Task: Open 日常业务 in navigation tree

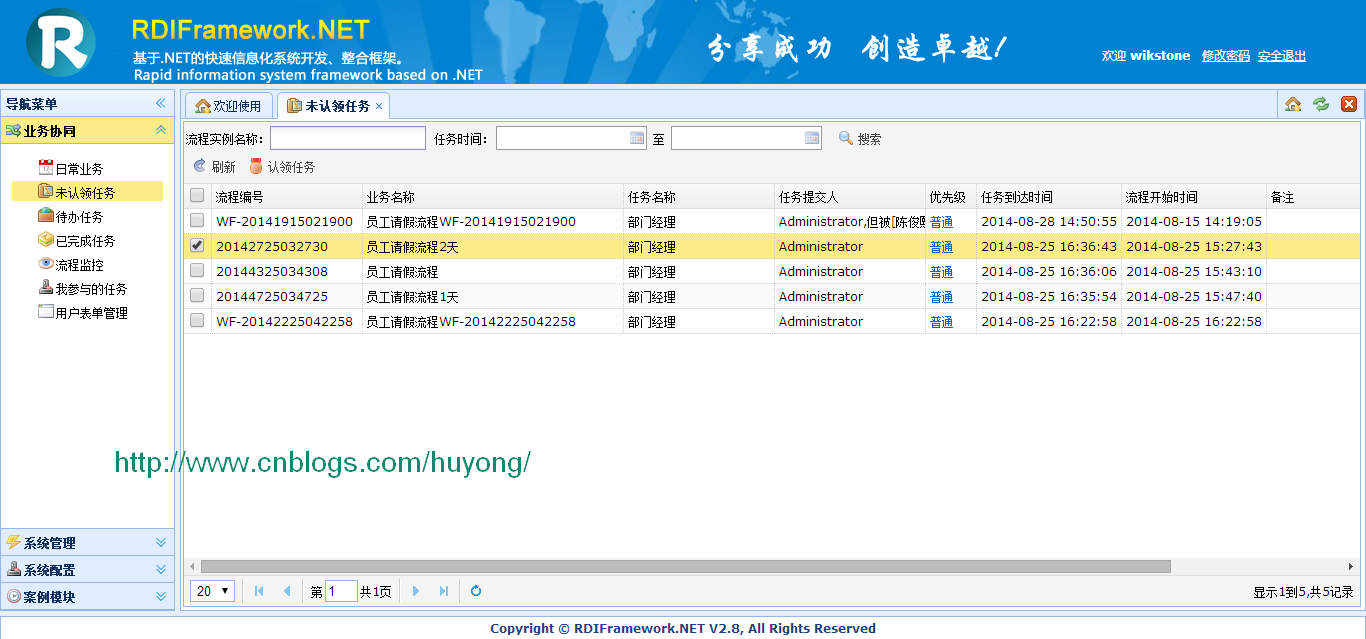Action: pos(79,169)
